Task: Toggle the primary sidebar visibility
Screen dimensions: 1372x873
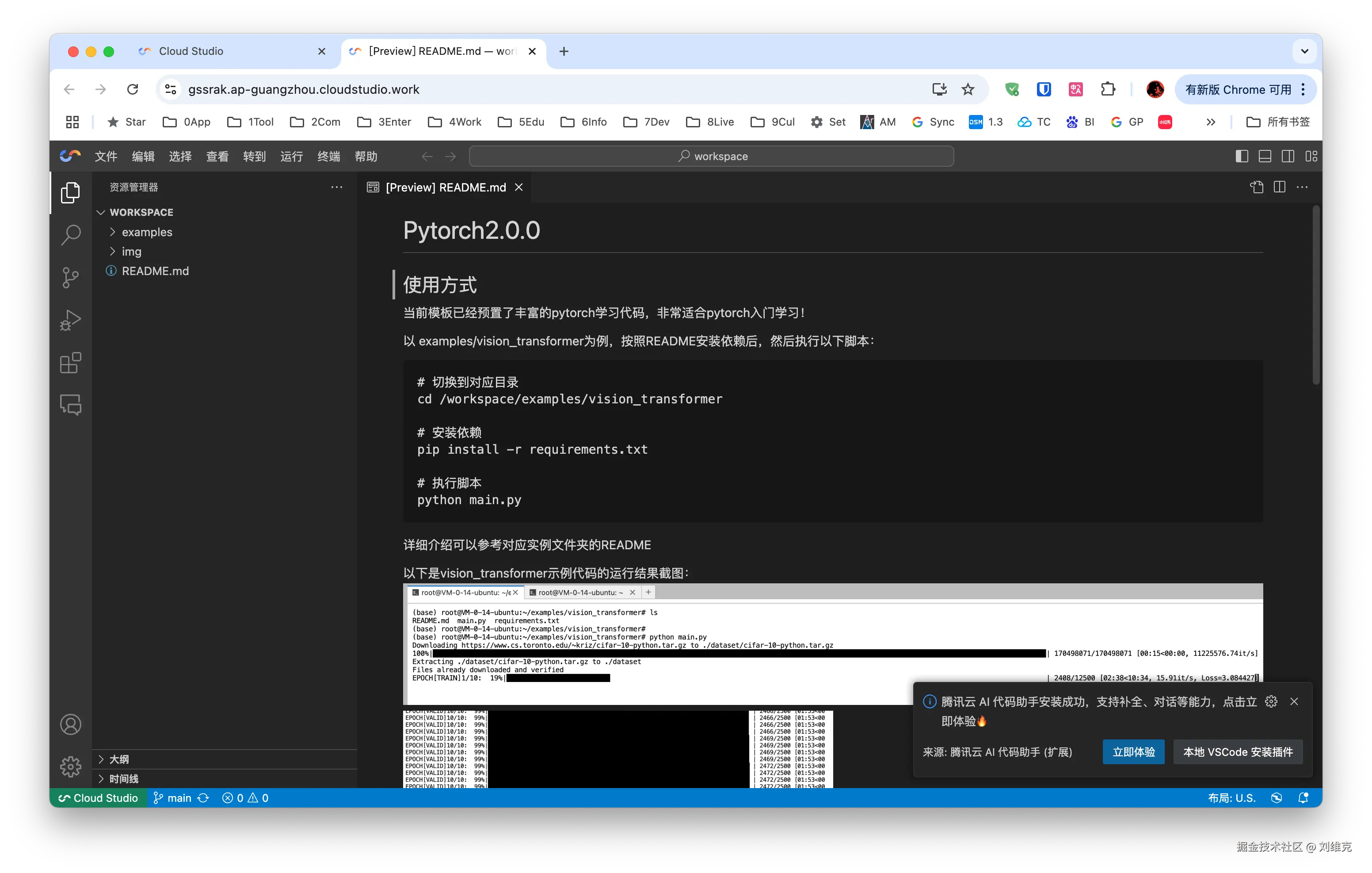Action: coord(1242,156)
